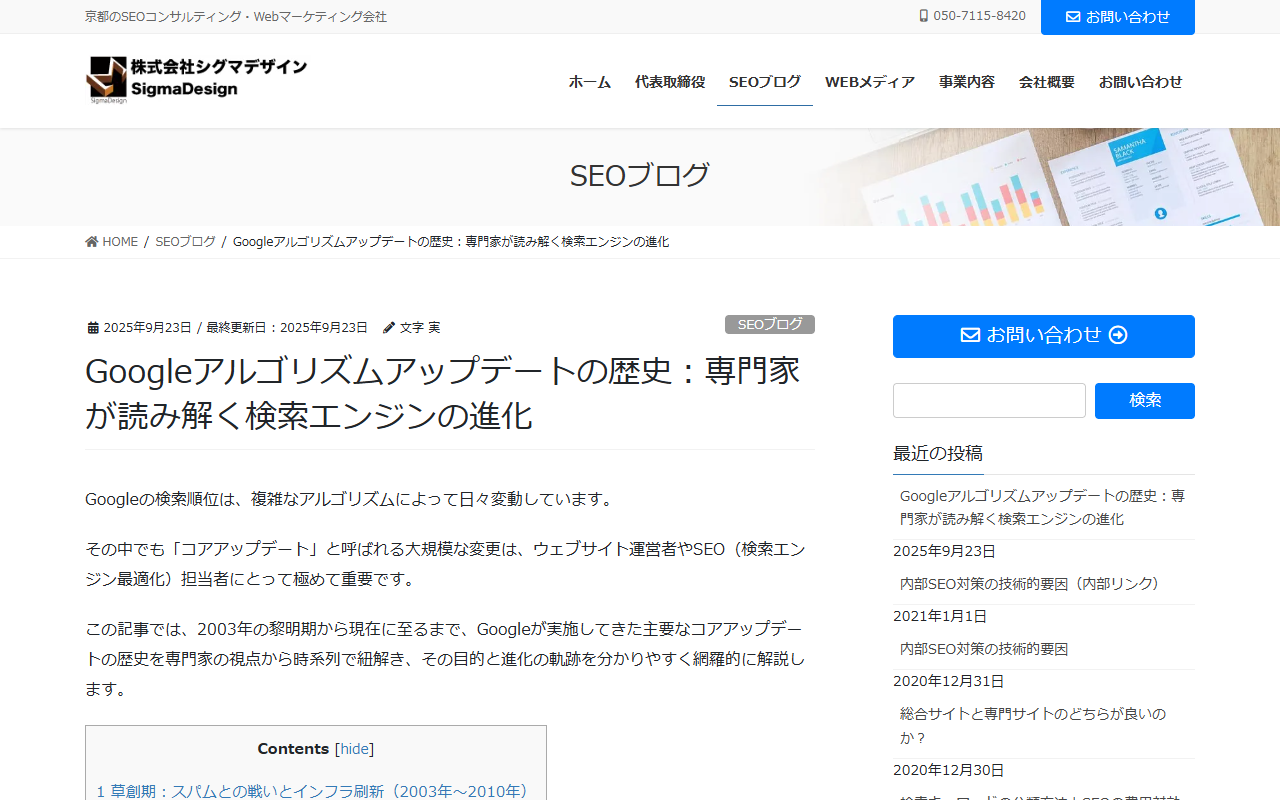
Task: Click the phone icon beside 050-7115-8420
Action: (922, 15)
